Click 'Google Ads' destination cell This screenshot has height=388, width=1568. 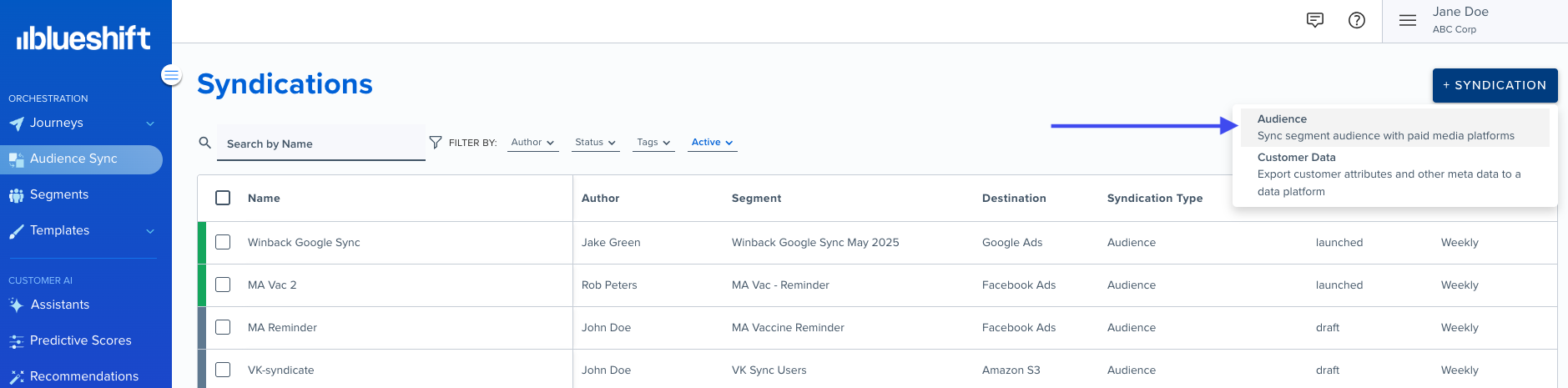pos(1012,243)
